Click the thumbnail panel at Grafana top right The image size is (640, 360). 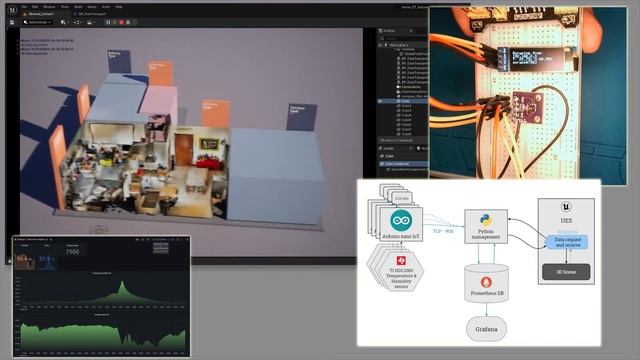coord(160,247)
